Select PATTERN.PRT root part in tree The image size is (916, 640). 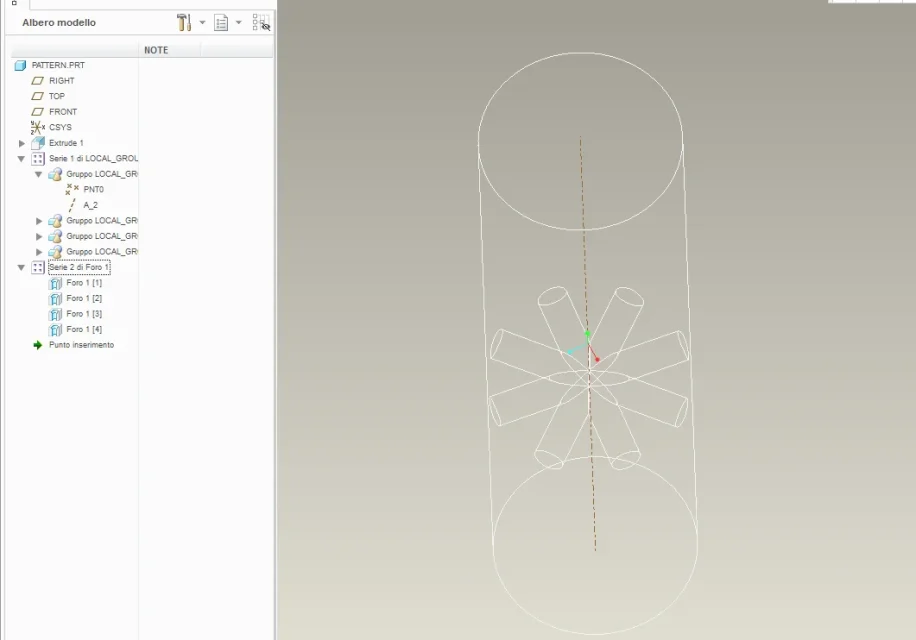pyautogui.click(x=58, y=65)
